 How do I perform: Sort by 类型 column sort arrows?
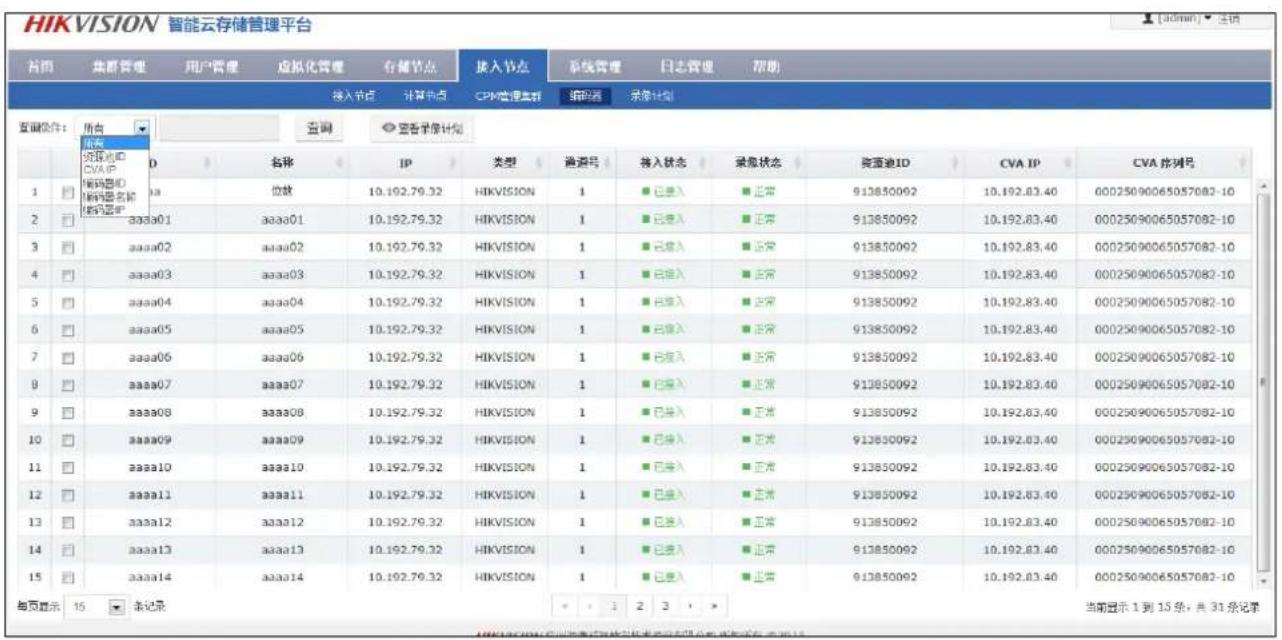(x=538, y=164)
